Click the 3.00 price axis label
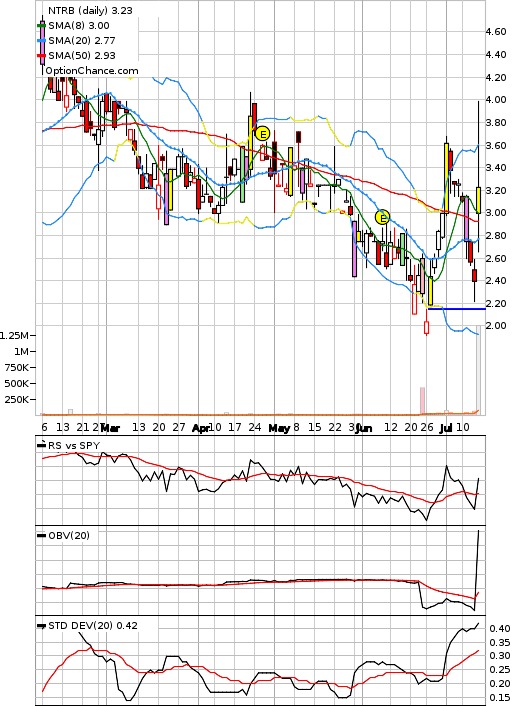This screenshot has height=706, width=526. tap(495, 213)
